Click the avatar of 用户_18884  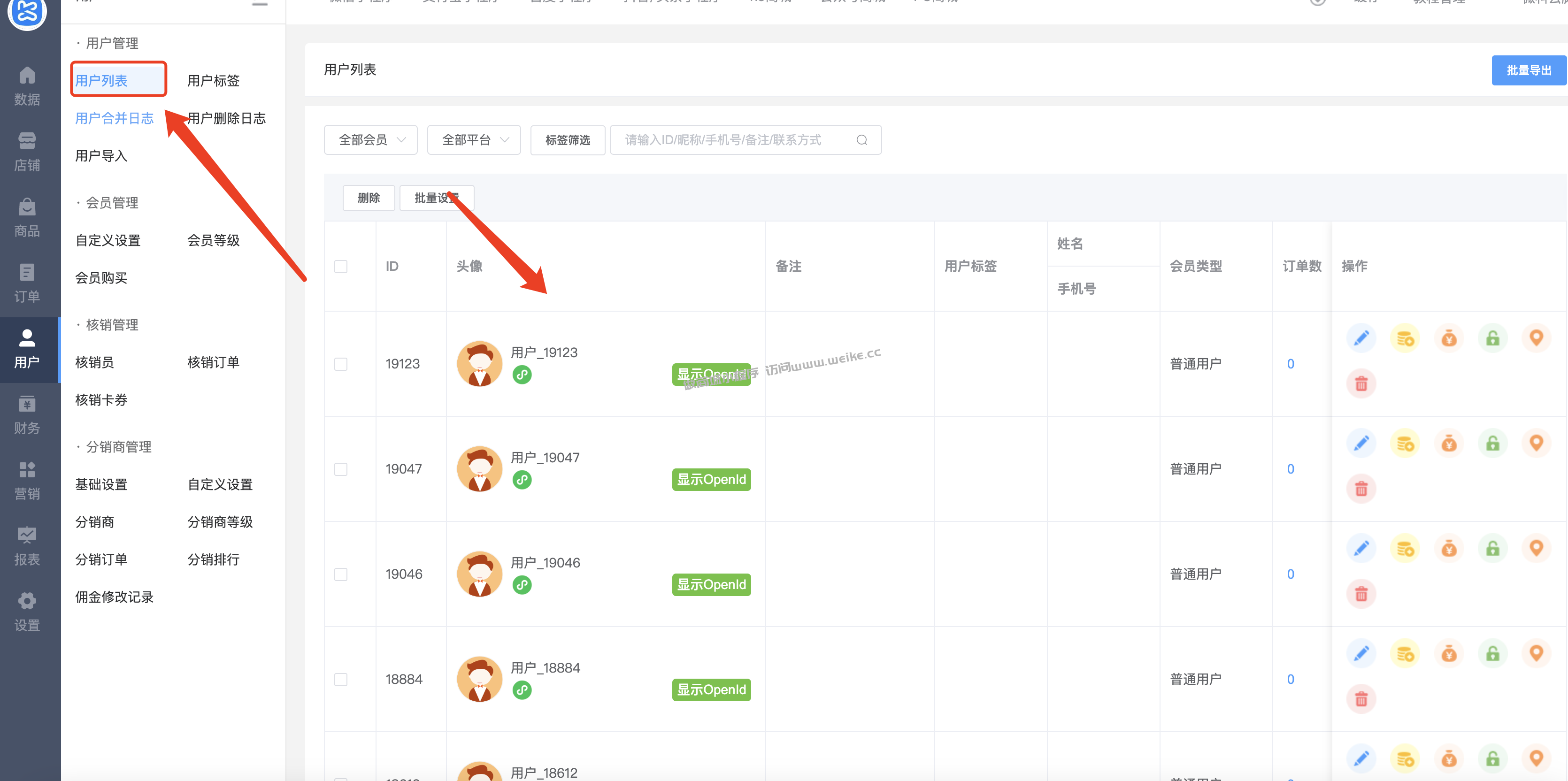[x=480, y=679]
